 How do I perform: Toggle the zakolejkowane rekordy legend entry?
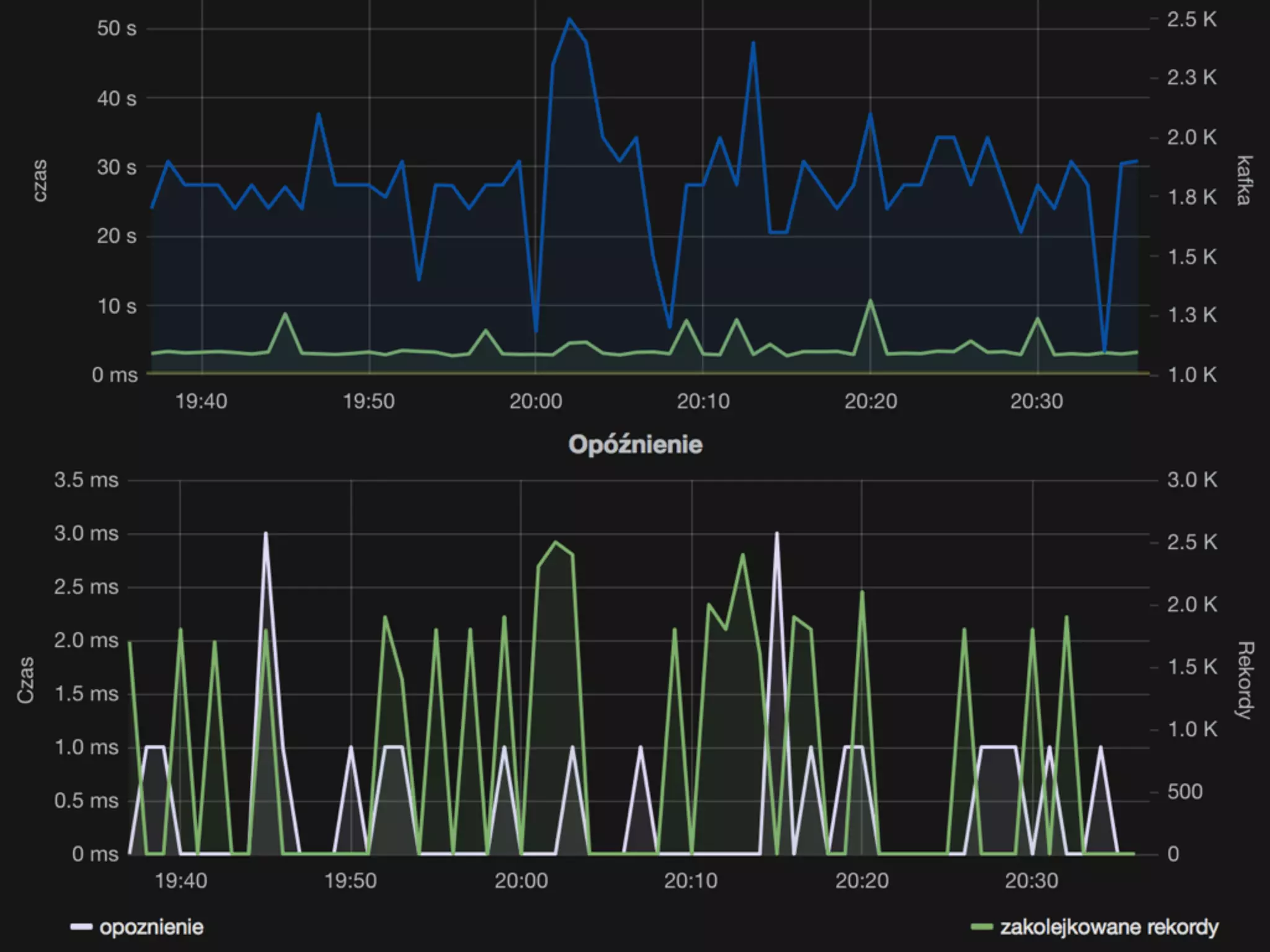[x=1109, y=927]
